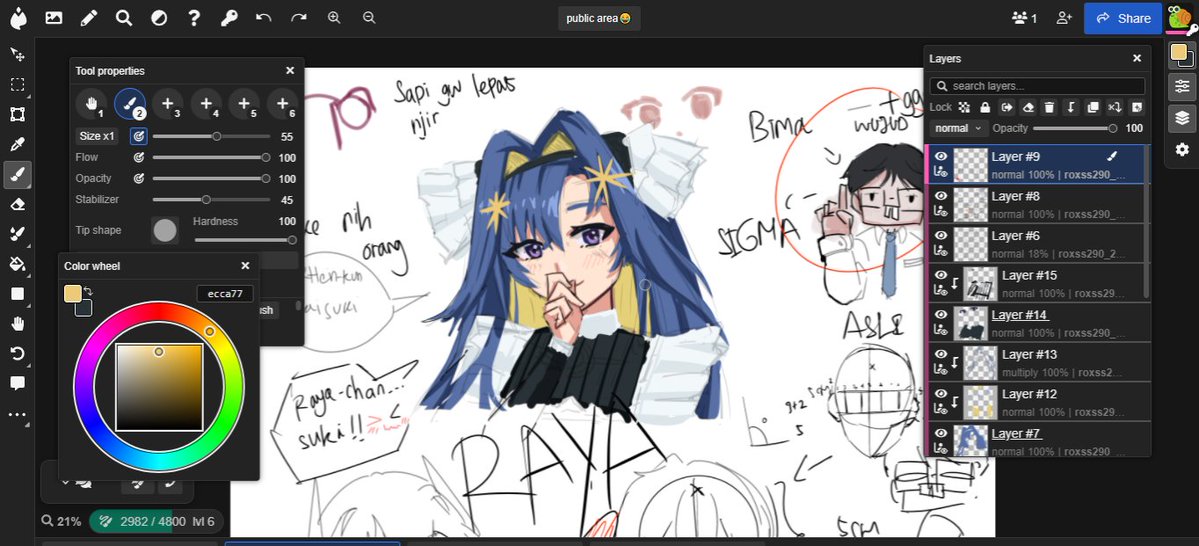Open the Tip shape picker
Viewport: 1199px width, 546px height.
[x=164, y=230]
